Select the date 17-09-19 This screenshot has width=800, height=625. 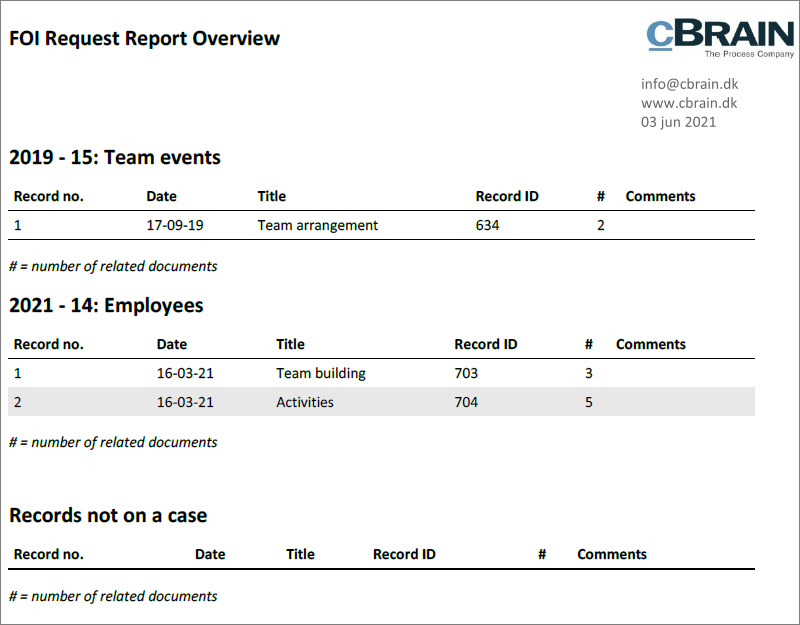174,225
